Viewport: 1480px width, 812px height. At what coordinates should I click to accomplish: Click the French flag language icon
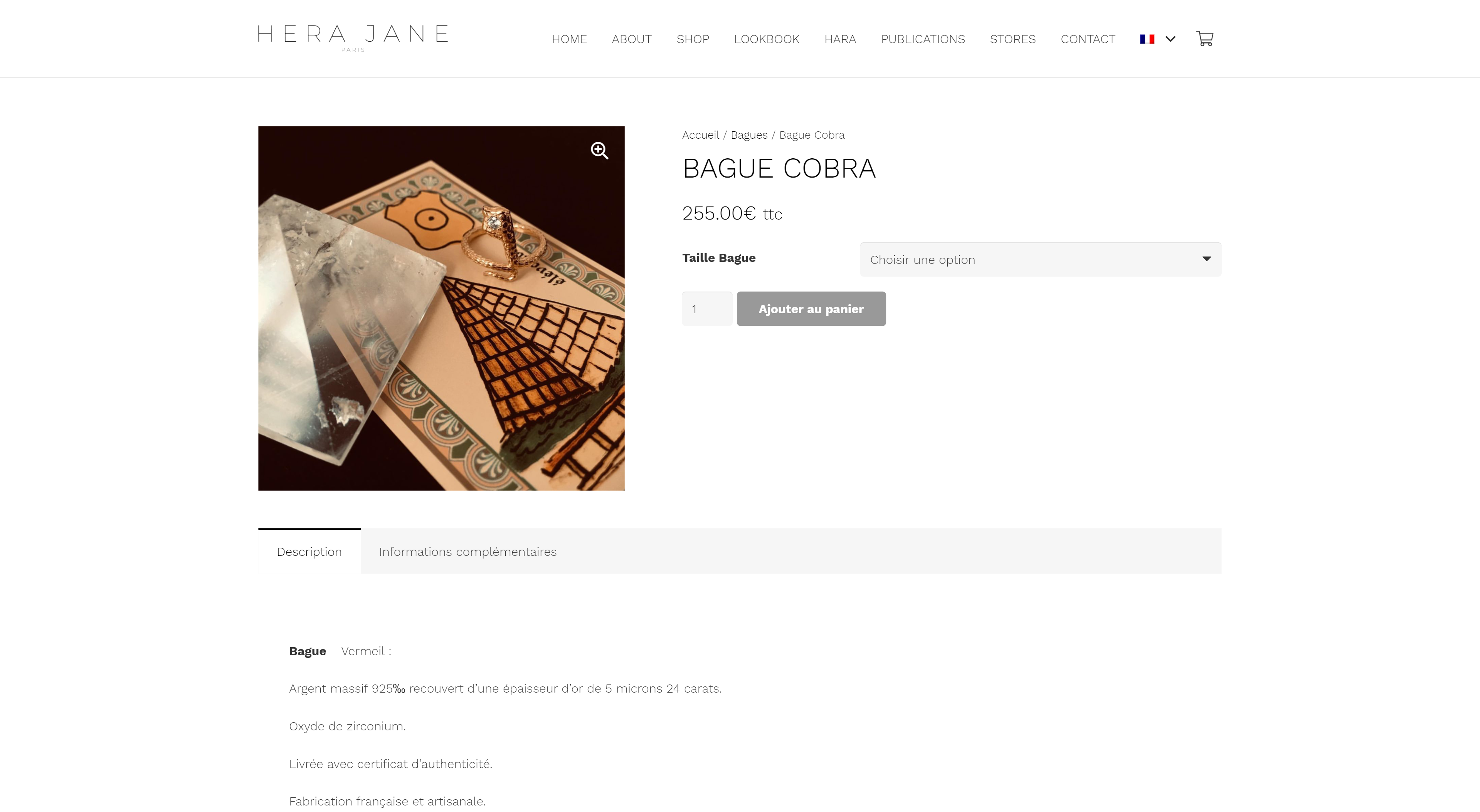pos(1147,39)
